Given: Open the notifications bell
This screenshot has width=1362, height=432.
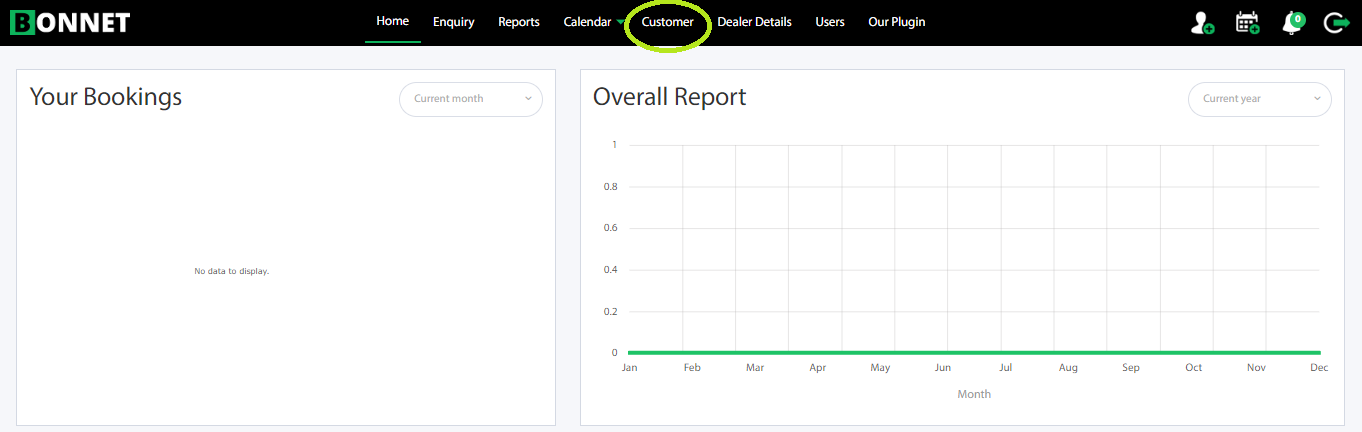Looking at the screenshot, I should (1291, 23).
